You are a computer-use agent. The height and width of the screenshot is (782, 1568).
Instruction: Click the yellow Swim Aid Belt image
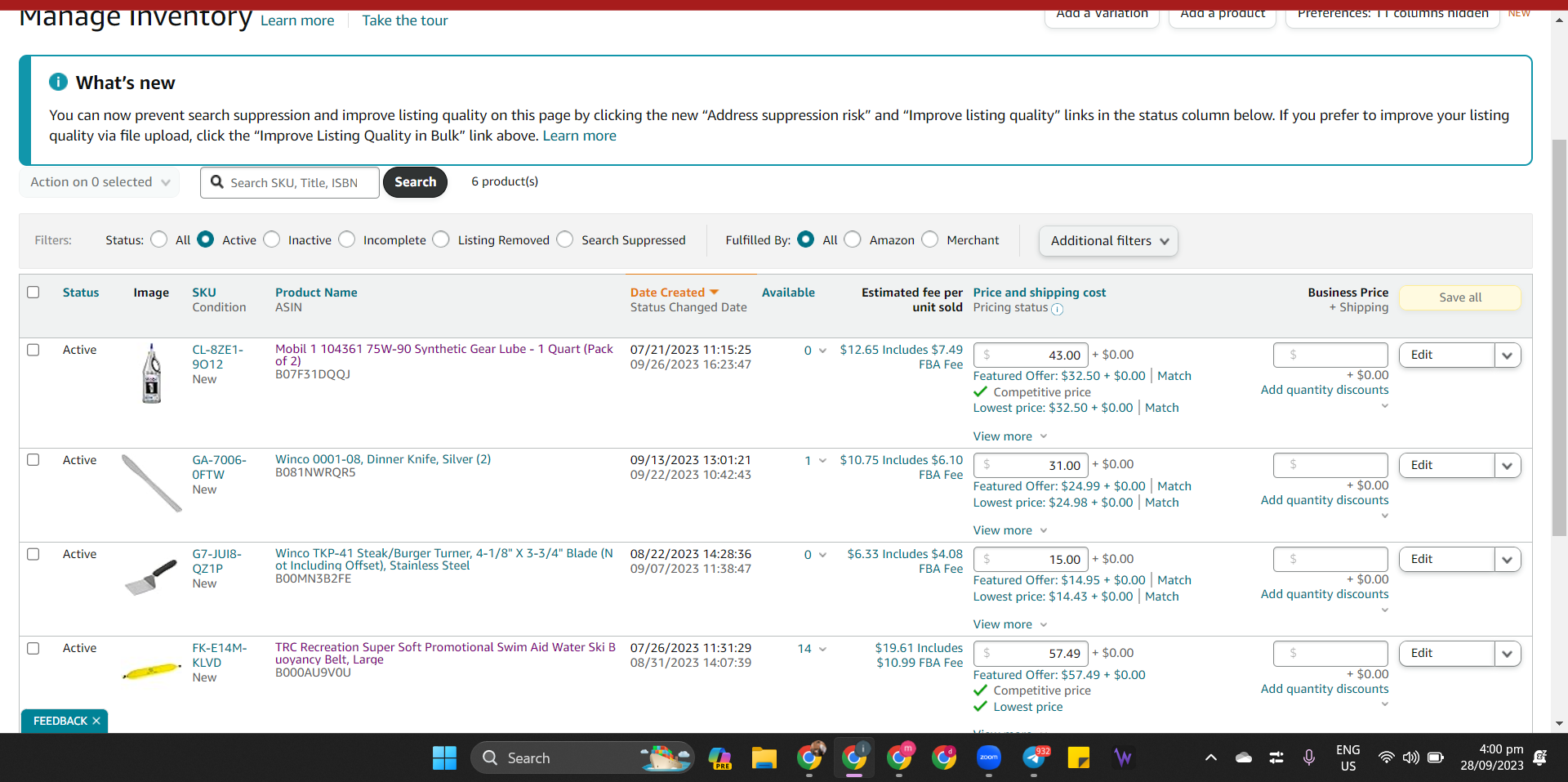pyautogui.click(x=152, y=671)
